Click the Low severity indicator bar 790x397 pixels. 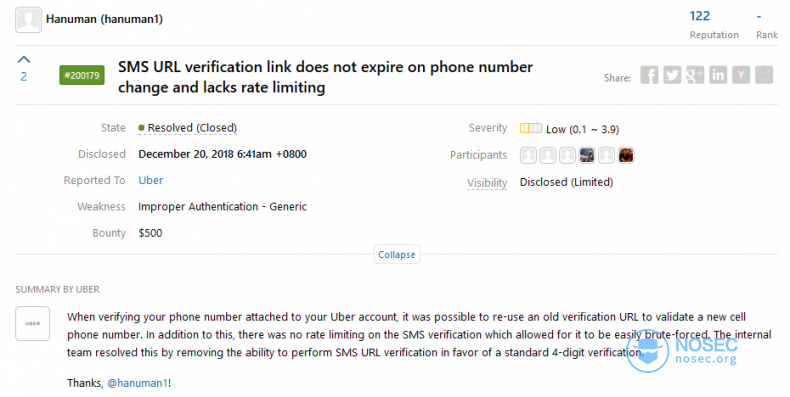(531, 128)
